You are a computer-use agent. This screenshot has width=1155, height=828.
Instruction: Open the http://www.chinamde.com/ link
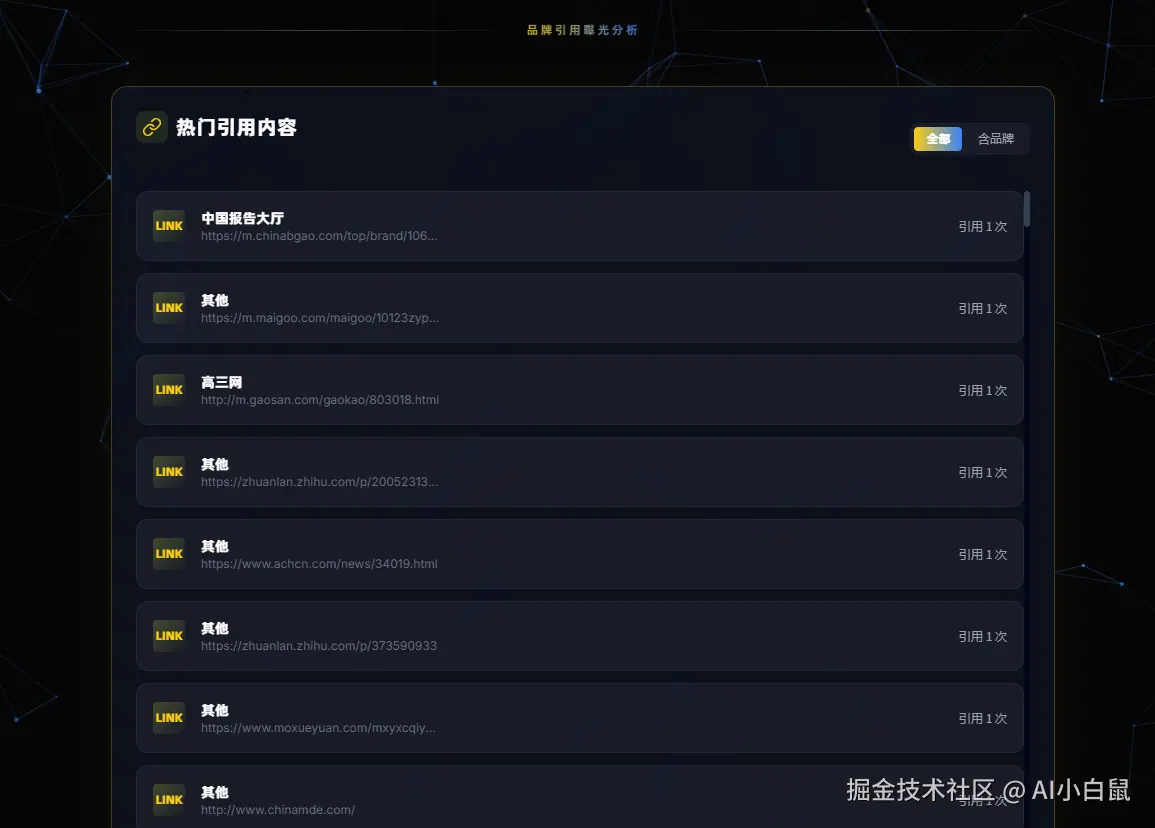click(x=278, y=810)
